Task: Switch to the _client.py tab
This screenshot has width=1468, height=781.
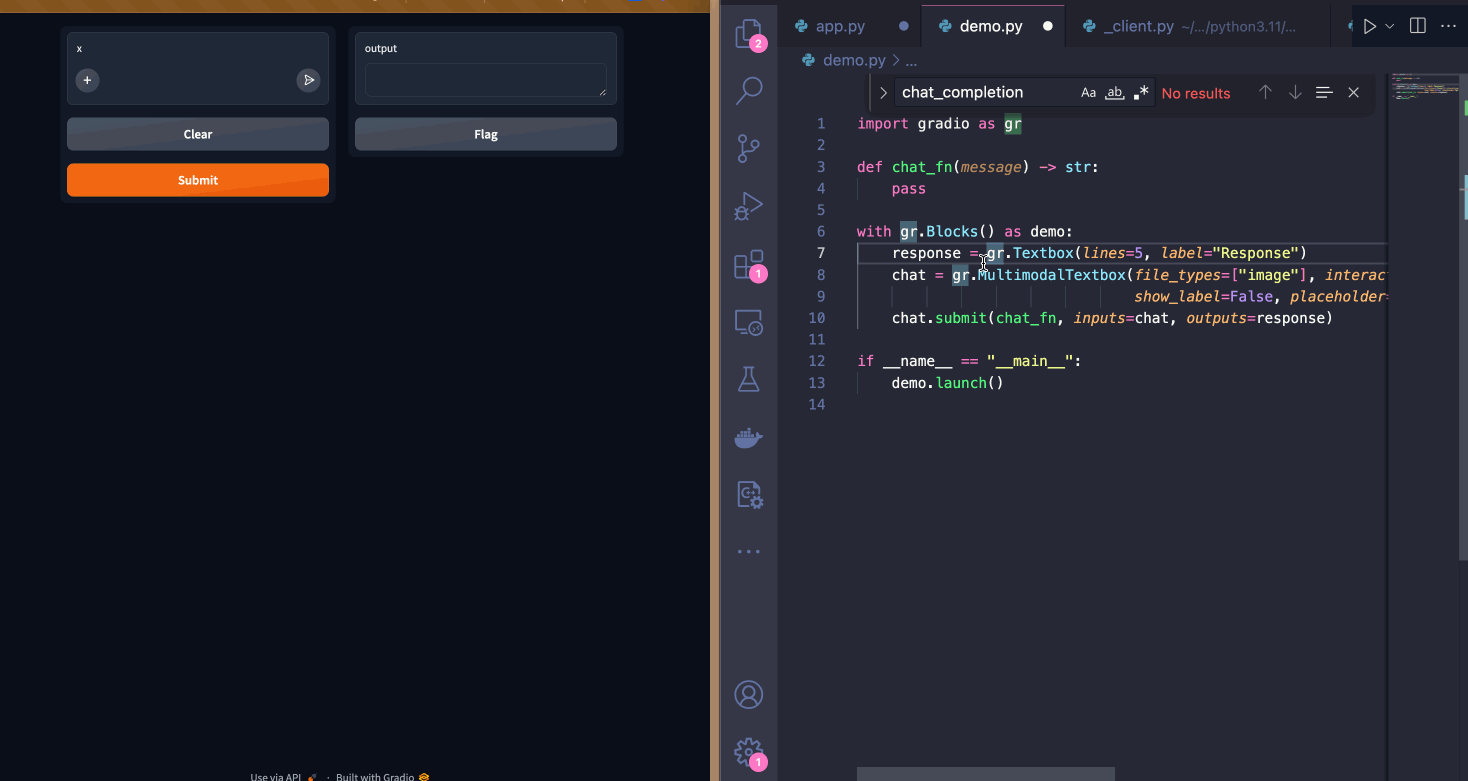Action: (1138, 27)
